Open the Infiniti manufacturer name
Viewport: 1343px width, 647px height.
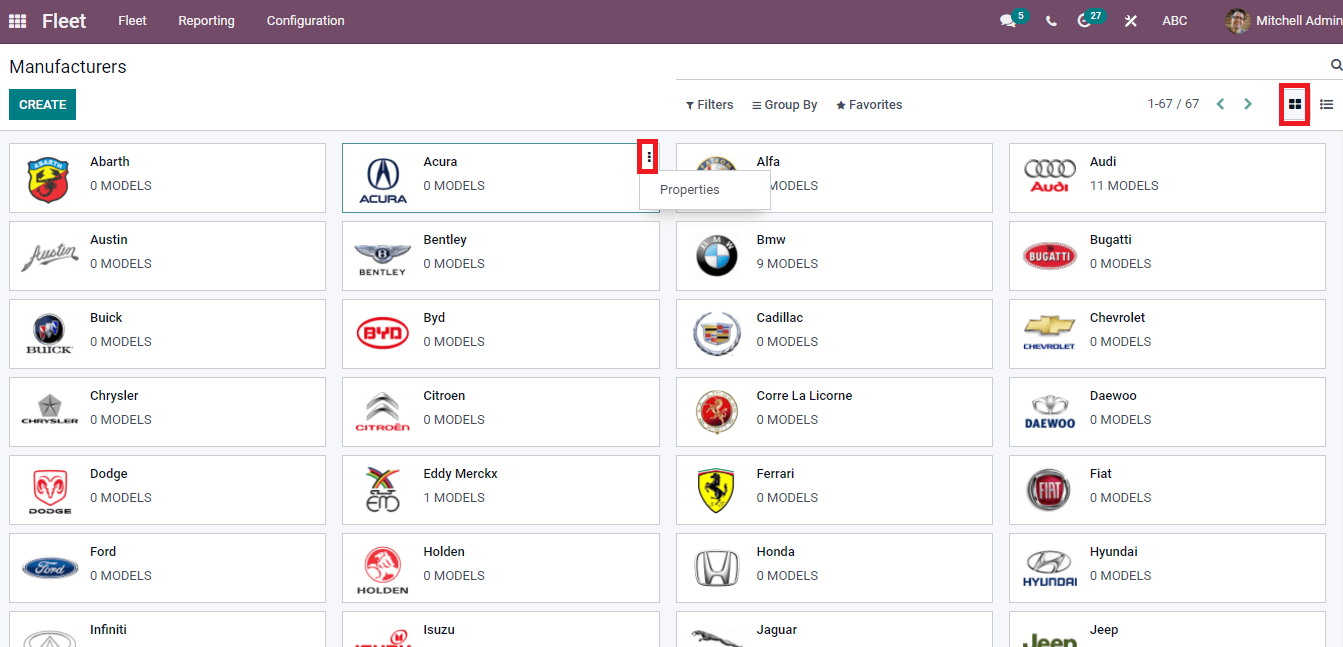[x=108, y=630]
